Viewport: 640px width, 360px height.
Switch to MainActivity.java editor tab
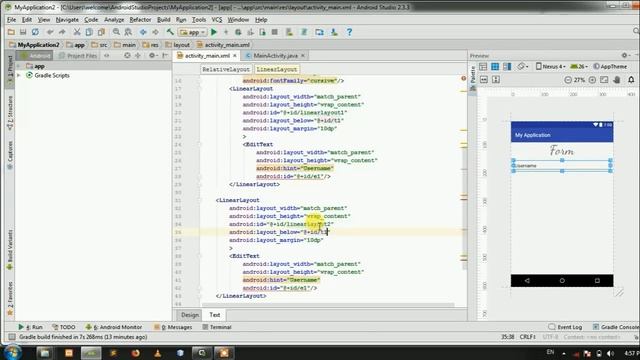click(276, 56)
